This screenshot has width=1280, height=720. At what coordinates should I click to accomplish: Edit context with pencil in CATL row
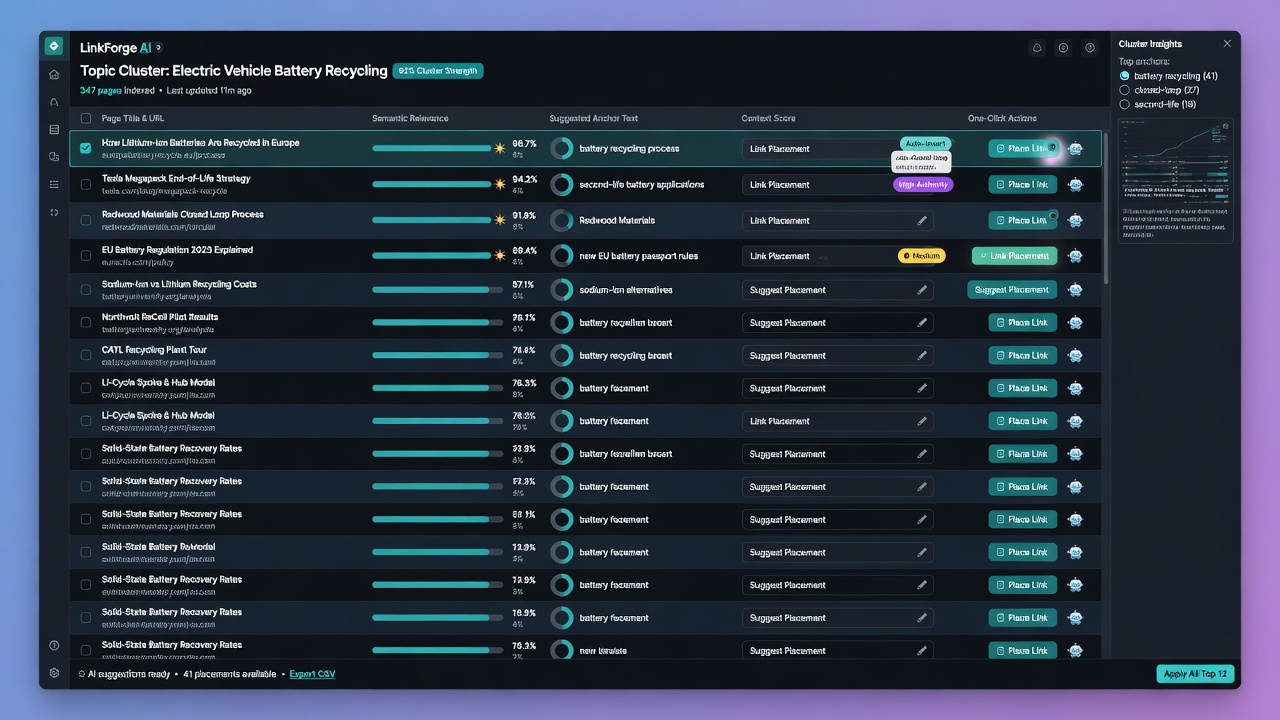(922, 356)
